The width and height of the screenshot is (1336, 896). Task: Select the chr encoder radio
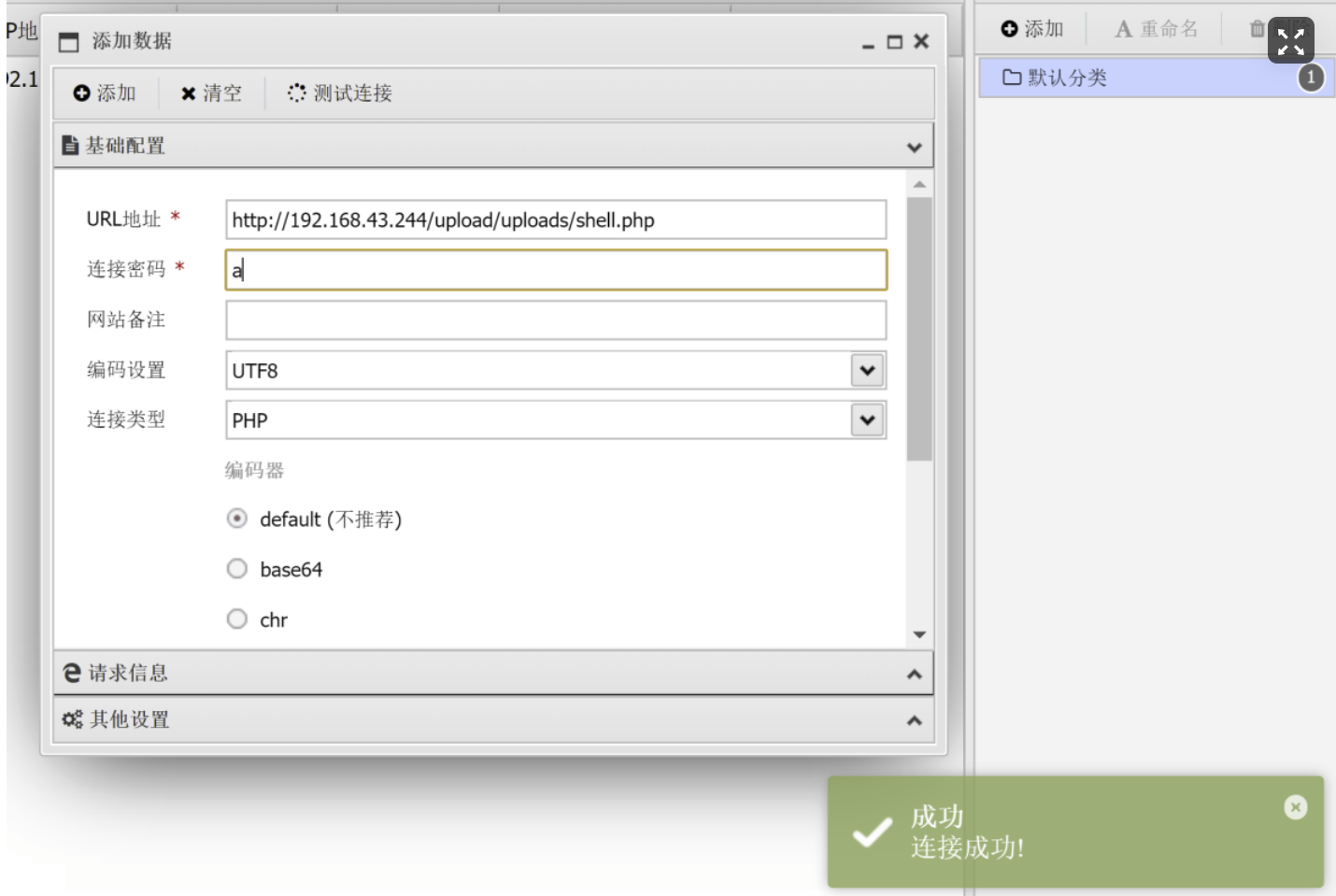(237, 619)
